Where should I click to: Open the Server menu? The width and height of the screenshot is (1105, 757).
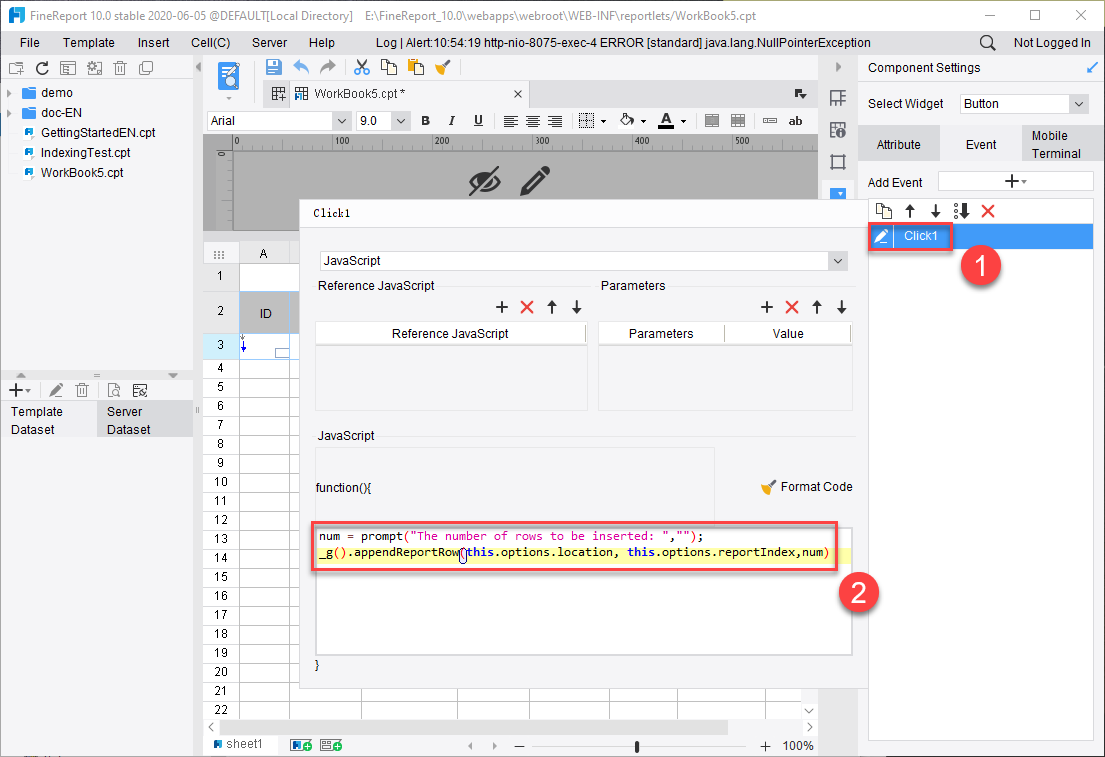pos(269,43)
